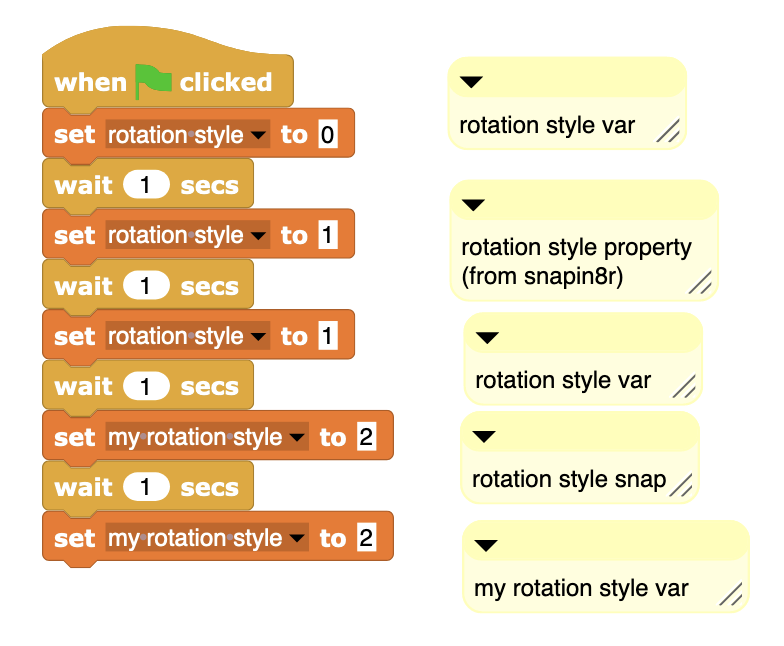
Task: Click the "set" label on the block set to 0
Action: [75, 135]
